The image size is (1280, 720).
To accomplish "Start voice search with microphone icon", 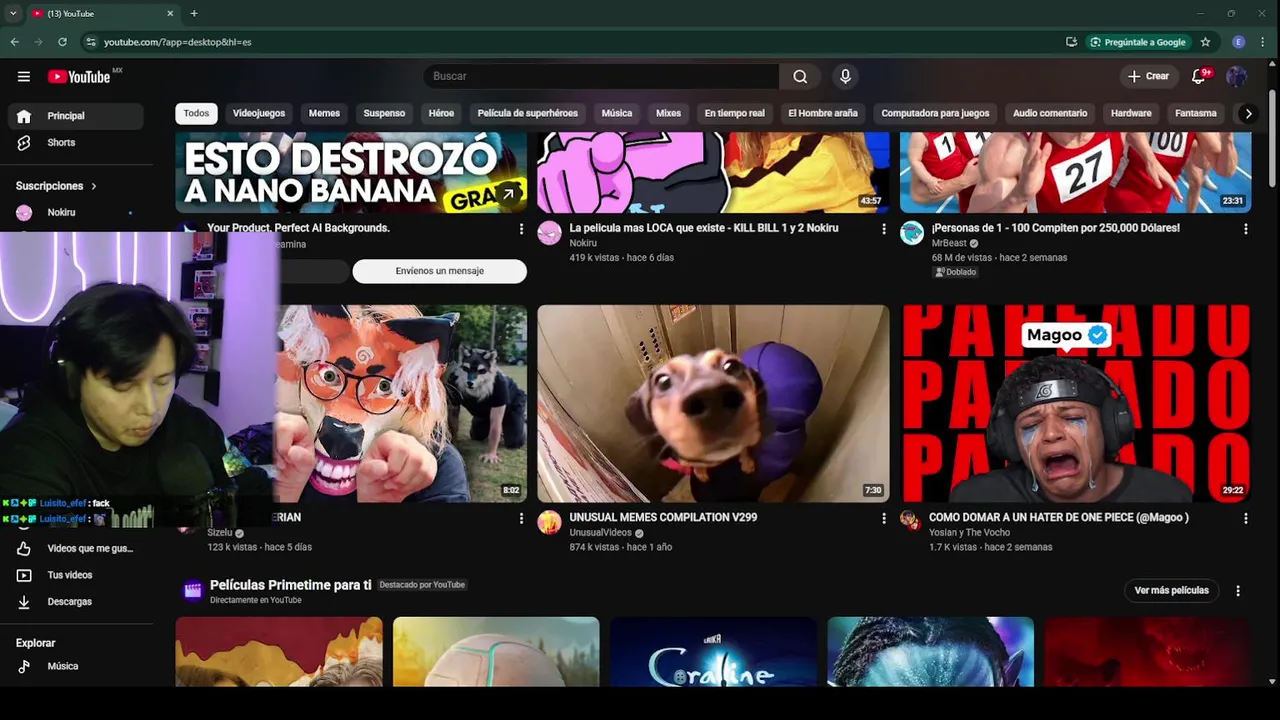I will [x=845, y=76].
